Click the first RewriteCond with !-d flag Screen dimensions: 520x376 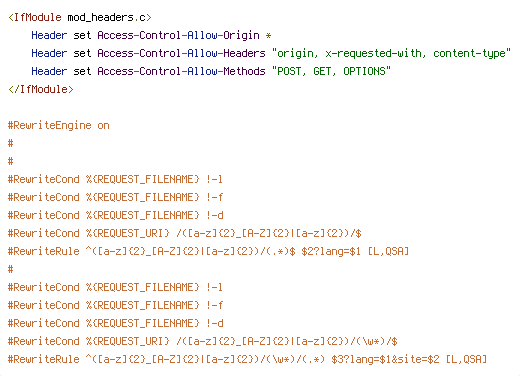(116, 215)
